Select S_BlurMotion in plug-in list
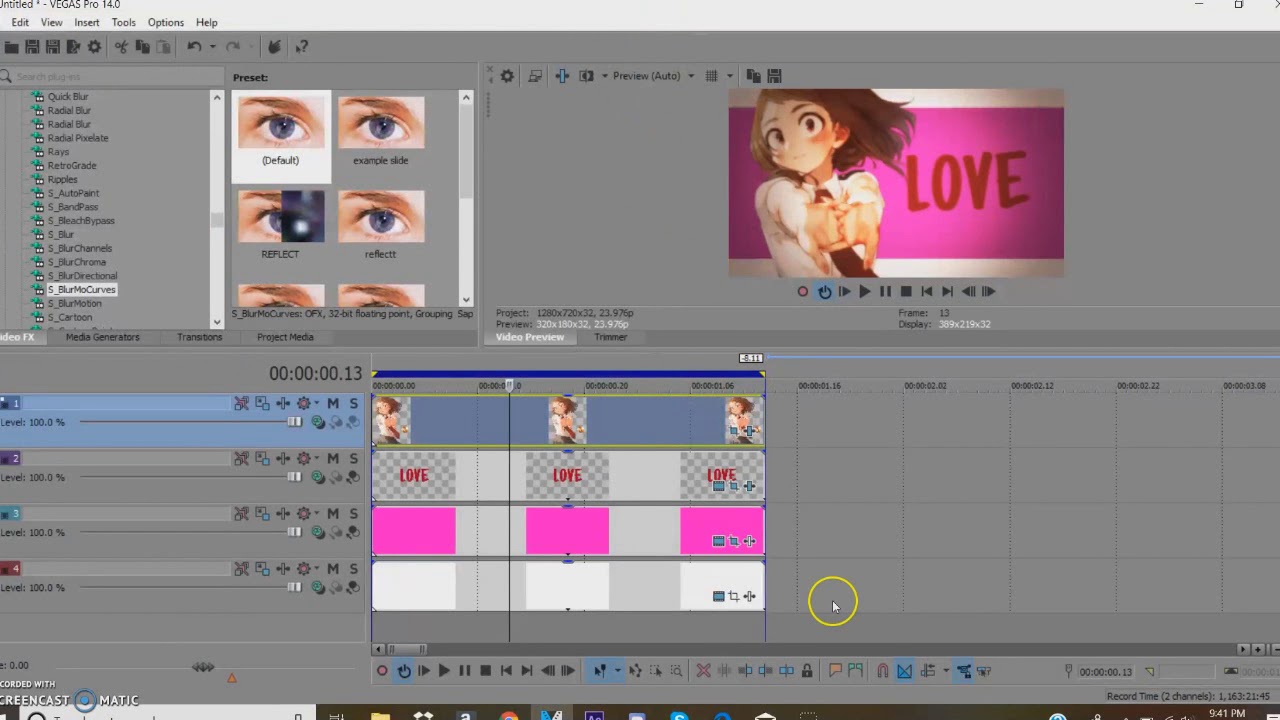The image size is (1280, 720). [75, 303]
